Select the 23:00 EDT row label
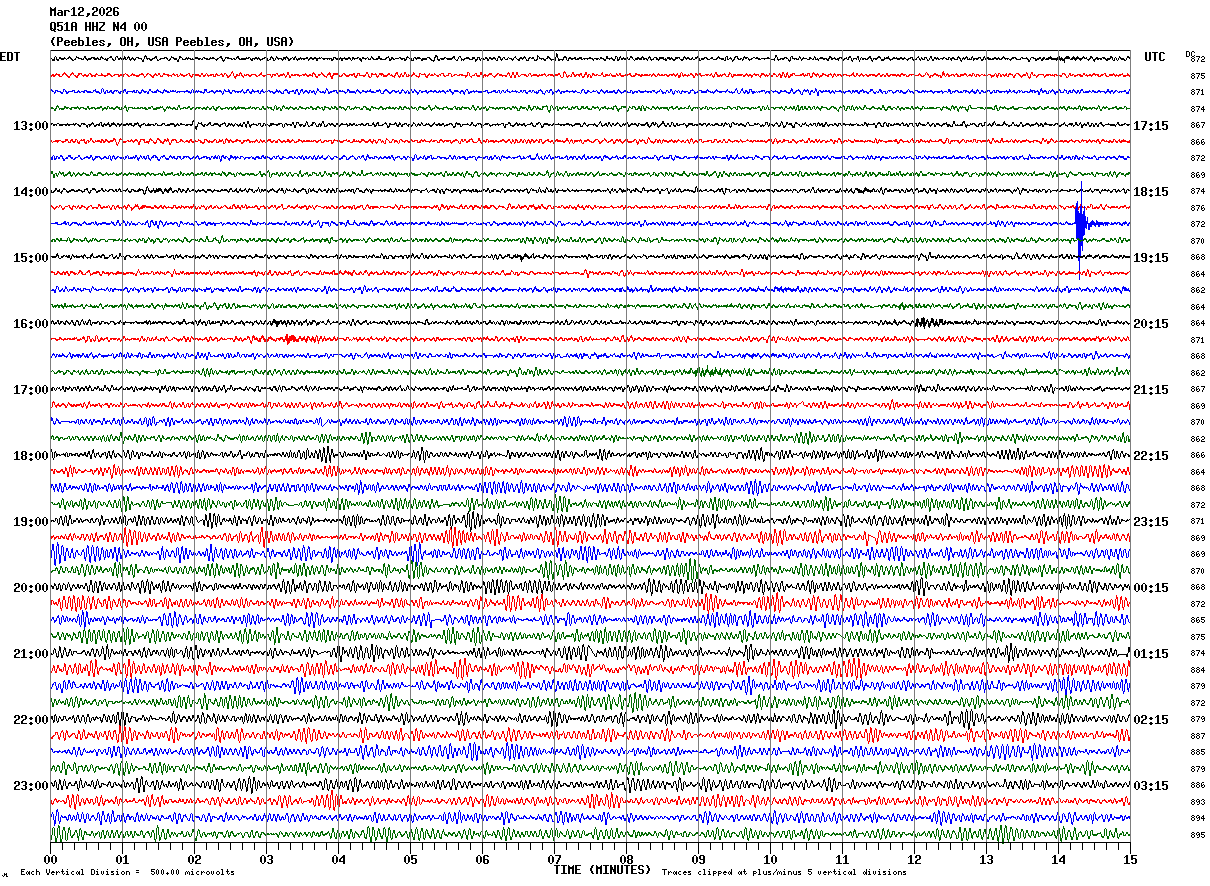The height and width of the screenshot is (886, 1210). tap(30, 785)
